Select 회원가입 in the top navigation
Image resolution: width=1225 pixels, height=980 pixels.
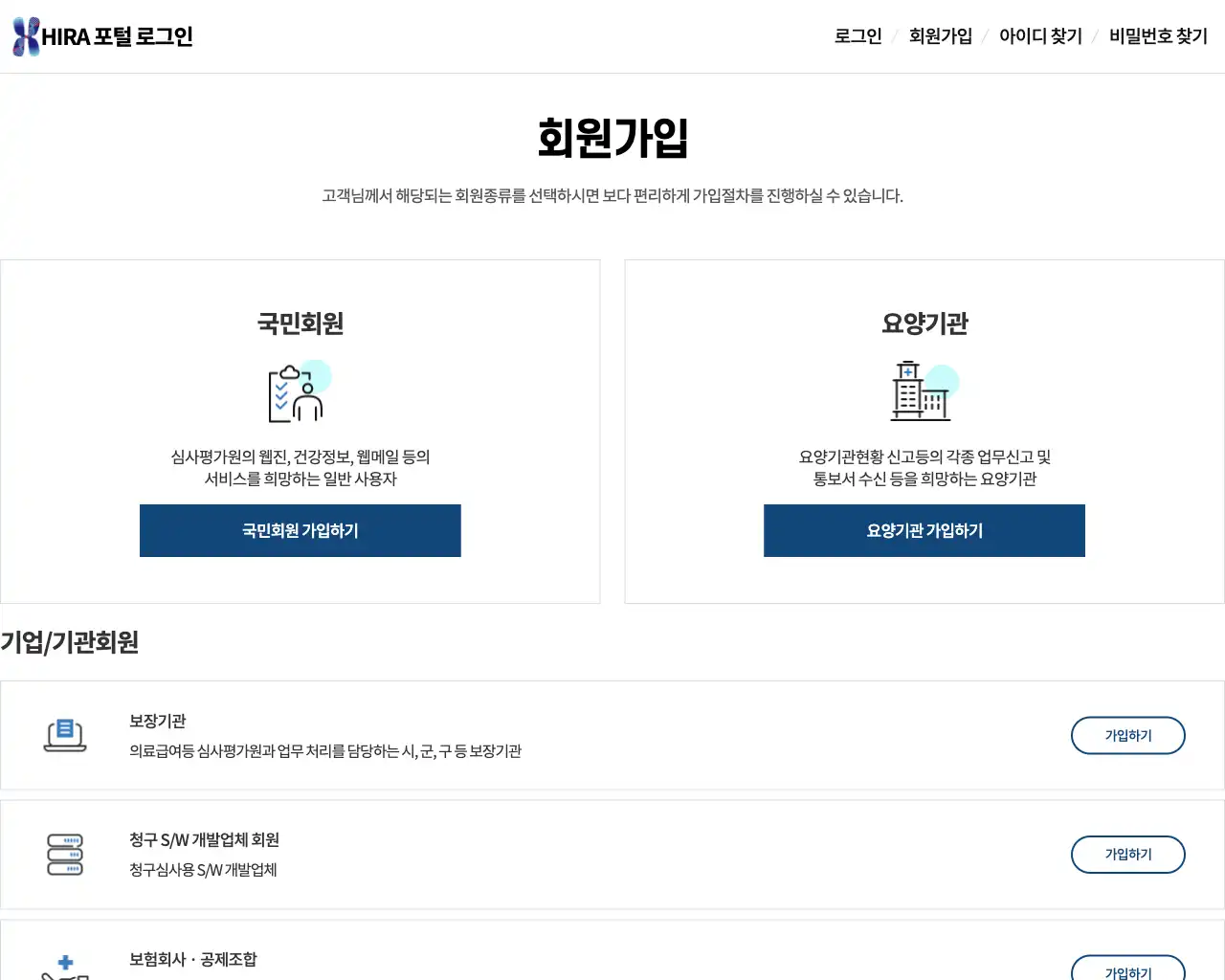941,36
